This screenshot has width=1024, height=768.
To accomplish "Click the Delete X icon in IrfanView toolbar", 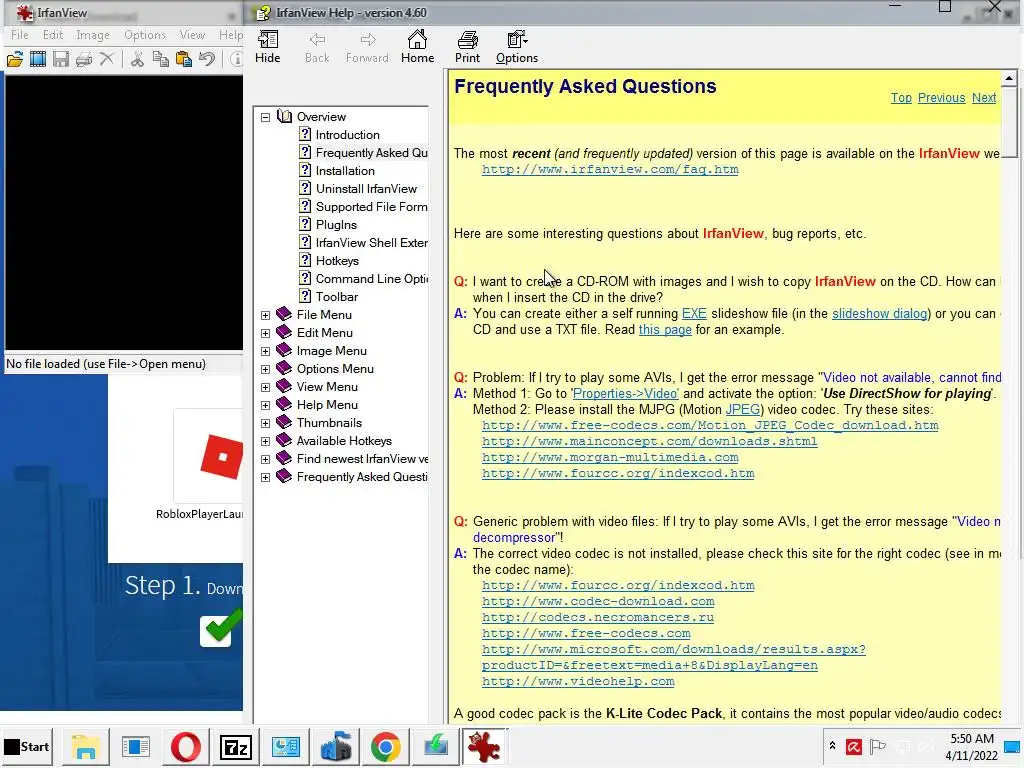I will (x=107, y=59).
